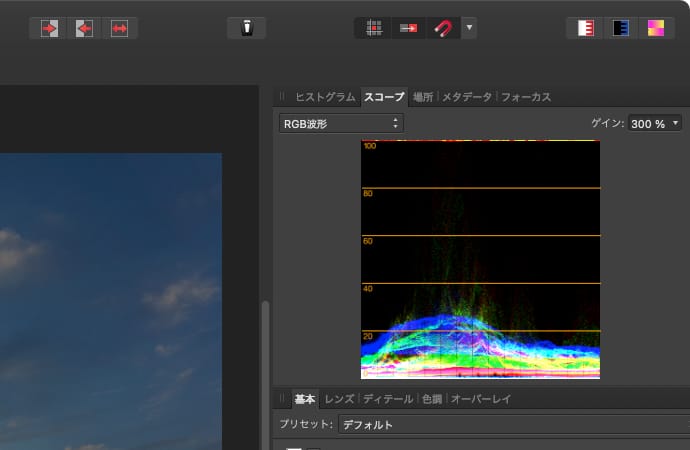
Task: Open the RGB波形 scope type dropdown
Action: click(x=341, y=123)
